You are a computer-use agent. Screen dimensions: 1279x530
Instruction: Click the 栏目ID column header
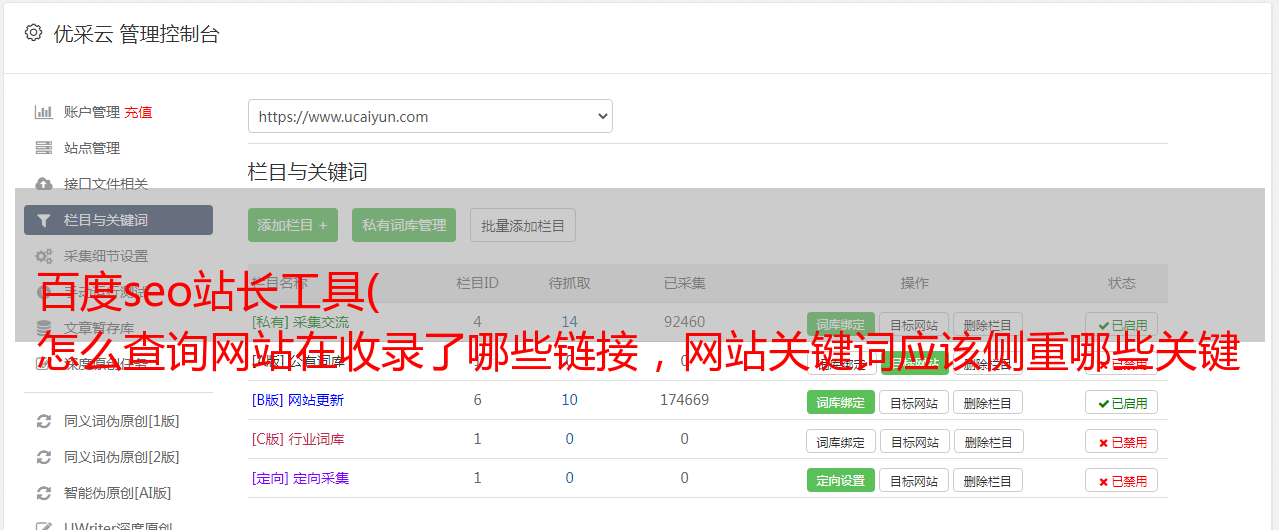(477, 283)
